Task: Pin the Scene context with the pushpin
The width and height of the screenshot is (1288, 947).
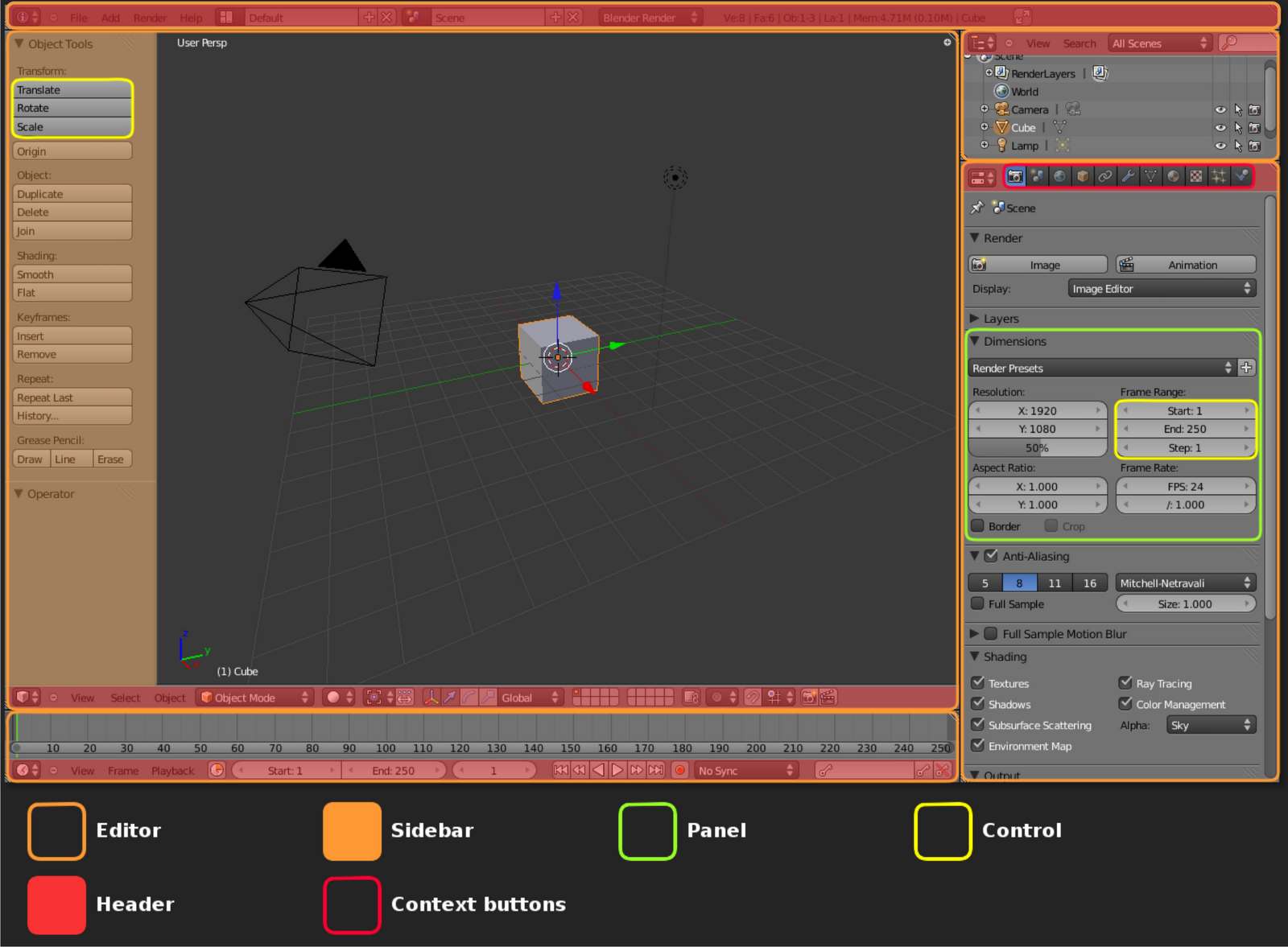Action: click(x=977, y=208)
